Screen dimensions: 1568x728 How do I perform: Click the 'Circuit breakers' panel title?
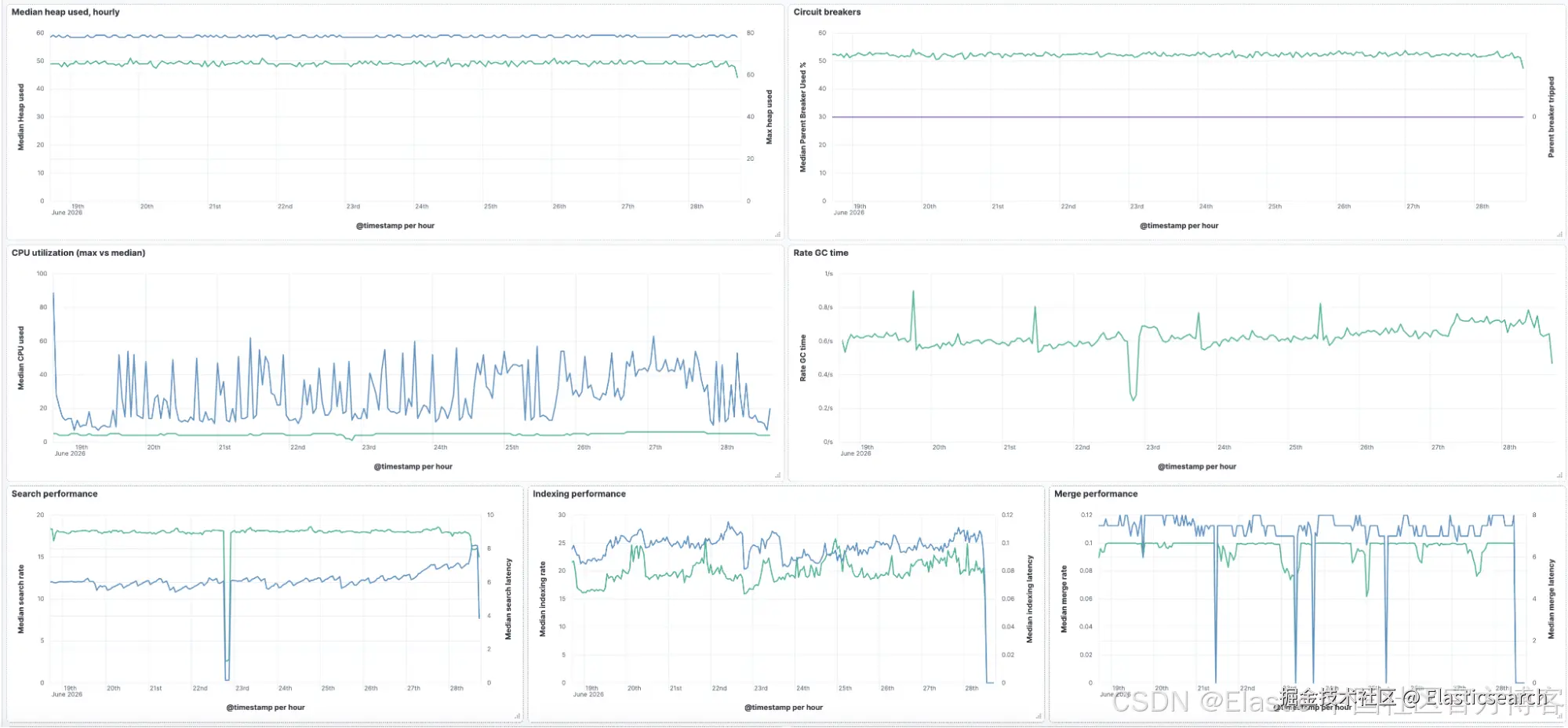point(827,12)
